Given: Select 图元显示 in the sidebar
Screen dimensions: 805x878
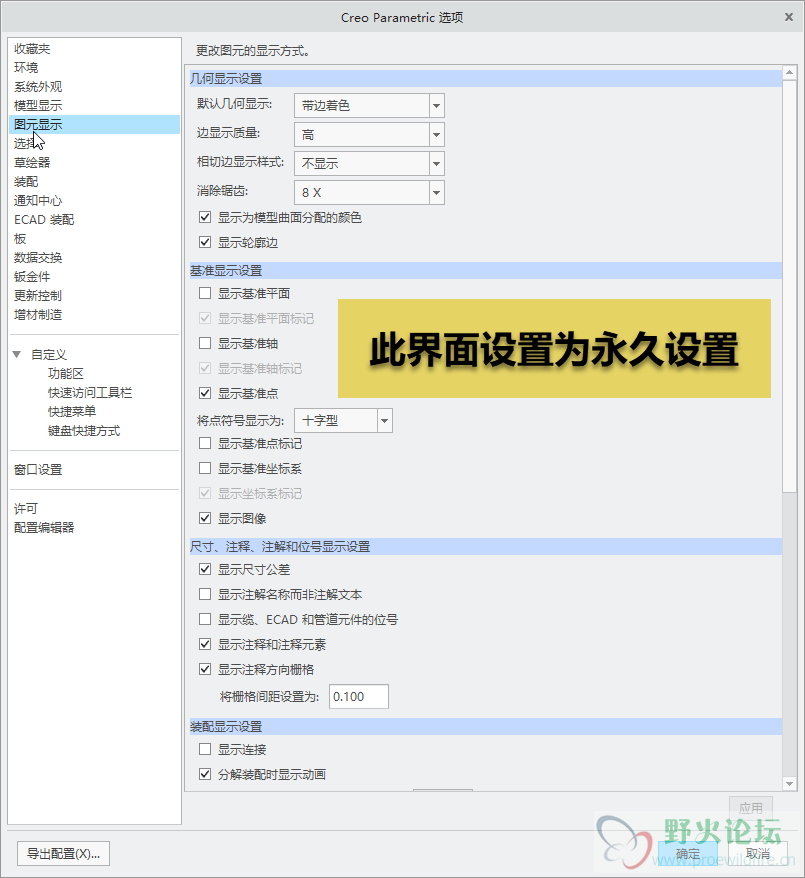Looking at the screenshot, I should [x=94, y=124].
